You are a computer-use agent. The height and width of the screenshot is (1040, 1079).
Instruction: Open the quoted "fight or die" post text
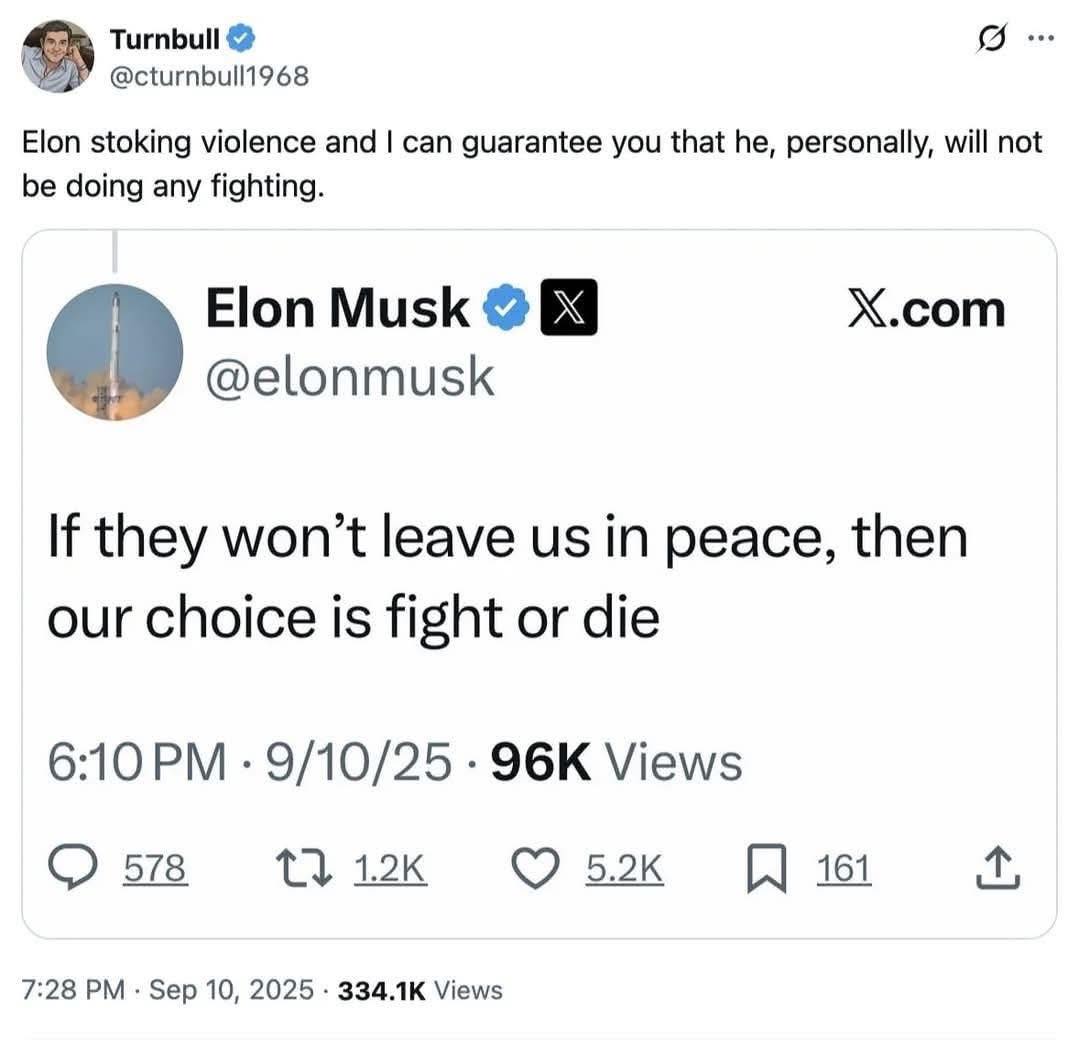click(507, 578)
